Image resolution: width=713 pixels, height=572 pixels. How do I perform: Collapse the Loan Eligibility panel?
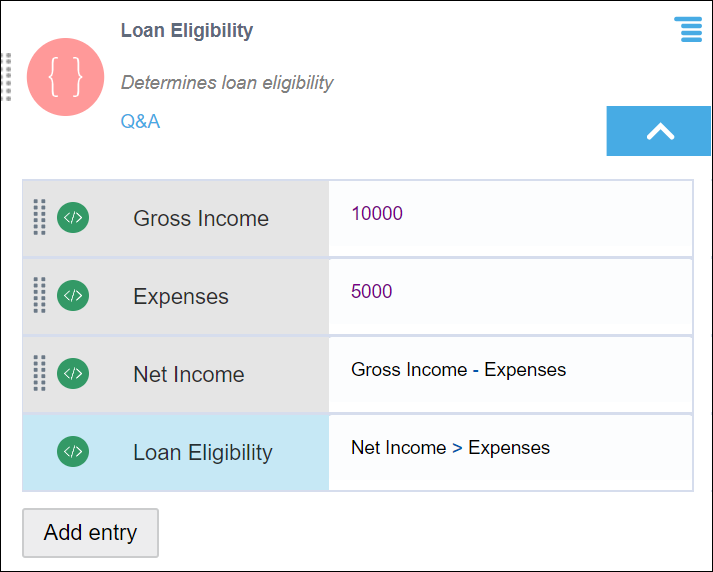[659, 131]
